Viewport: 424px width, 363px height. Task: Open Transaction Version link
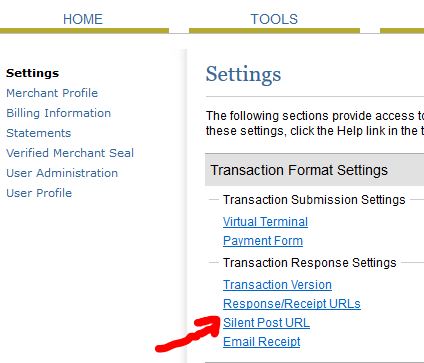coord(277,285)
